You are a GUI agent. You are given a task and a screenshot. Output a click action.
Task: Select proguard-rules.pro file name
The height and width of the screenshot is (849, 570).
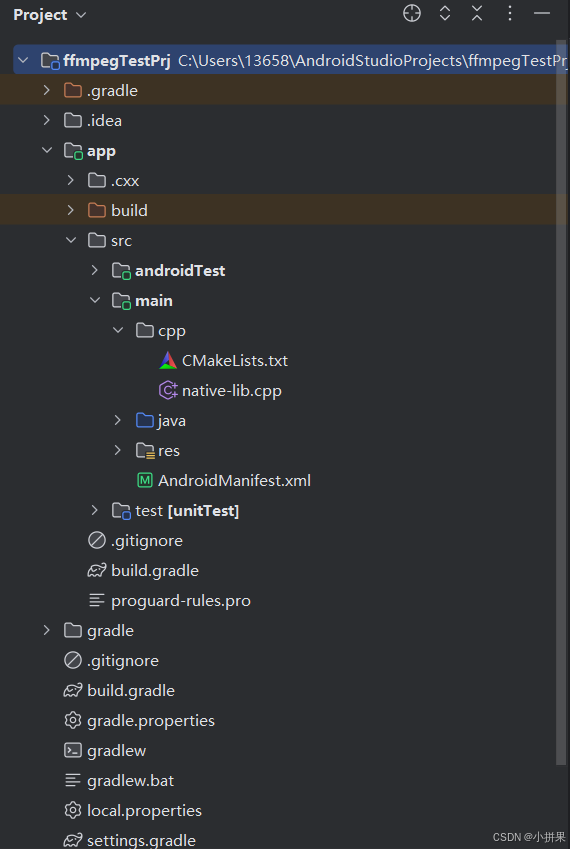point(181,600)
